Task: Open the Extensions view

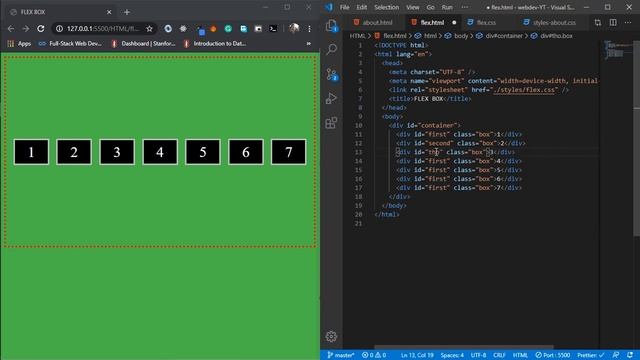Action: (331, 123)
